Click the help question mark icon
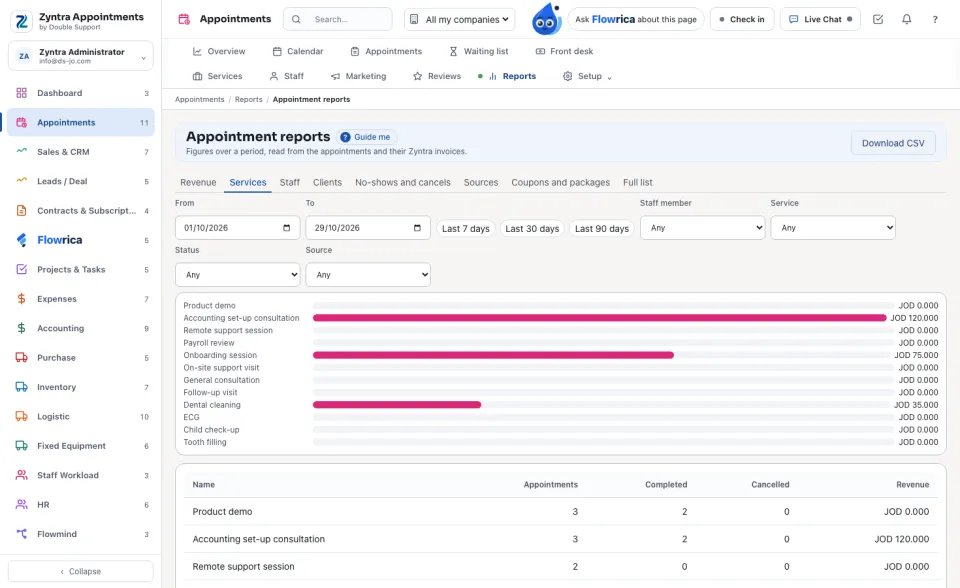Image resolution: width=960 pixels, height=588 pixels. (935, 20)
